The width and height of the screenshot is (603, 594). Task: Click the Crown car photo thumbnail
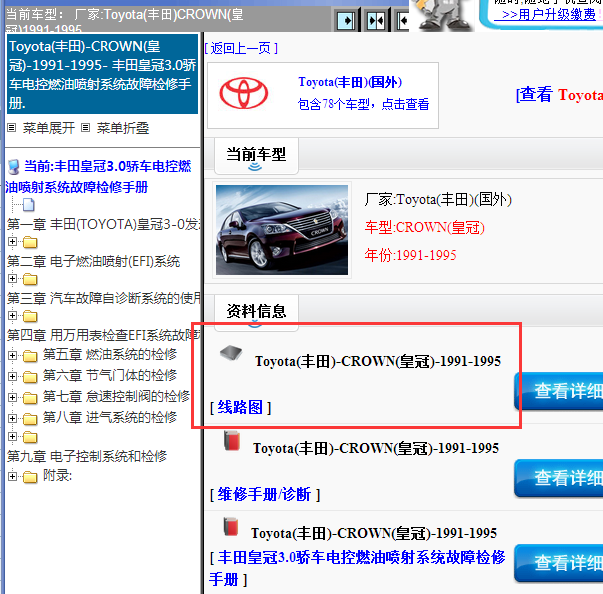point(282,230)
